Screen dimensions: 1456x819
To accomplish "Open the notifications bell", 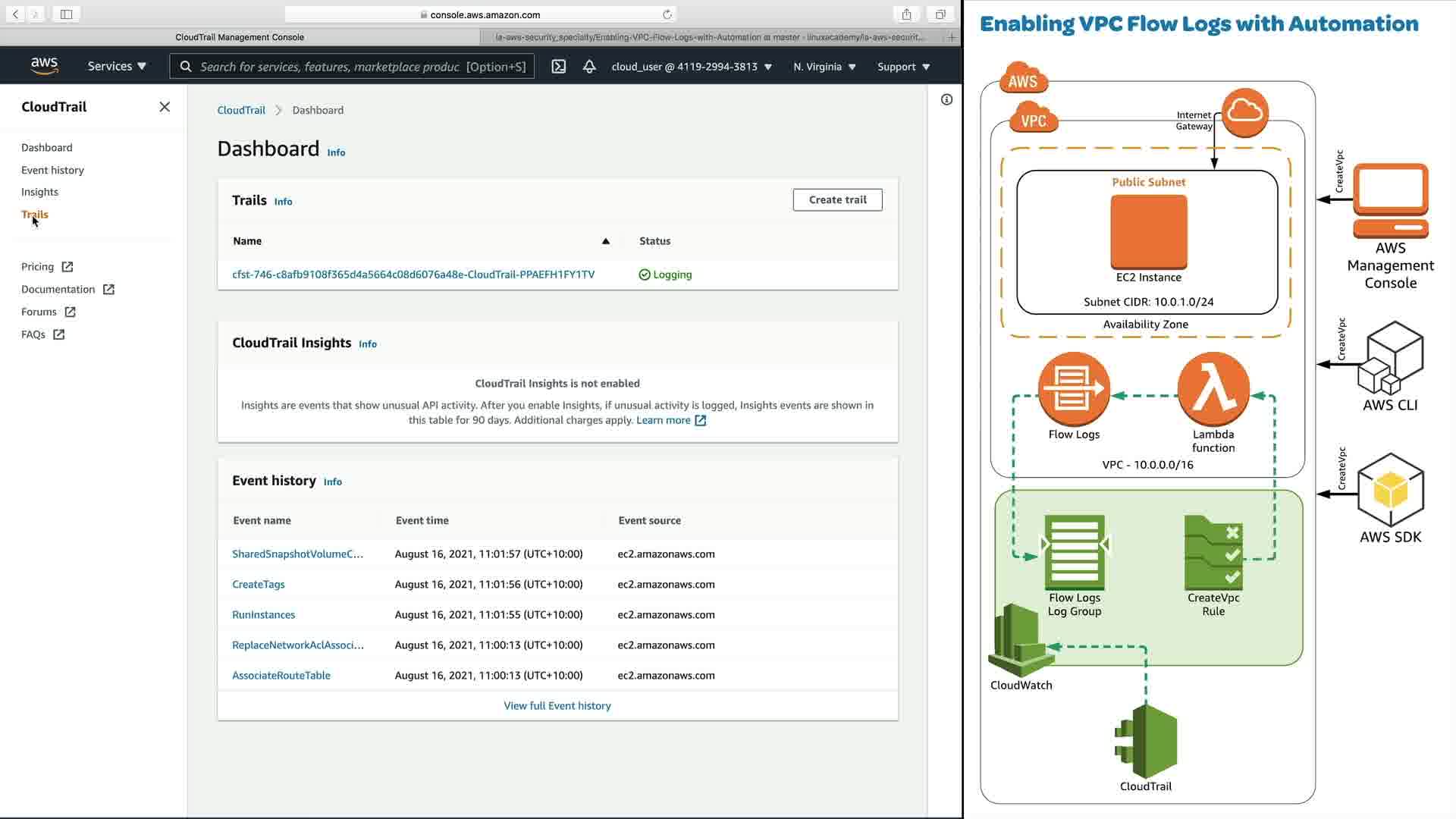I will (589, 67).
